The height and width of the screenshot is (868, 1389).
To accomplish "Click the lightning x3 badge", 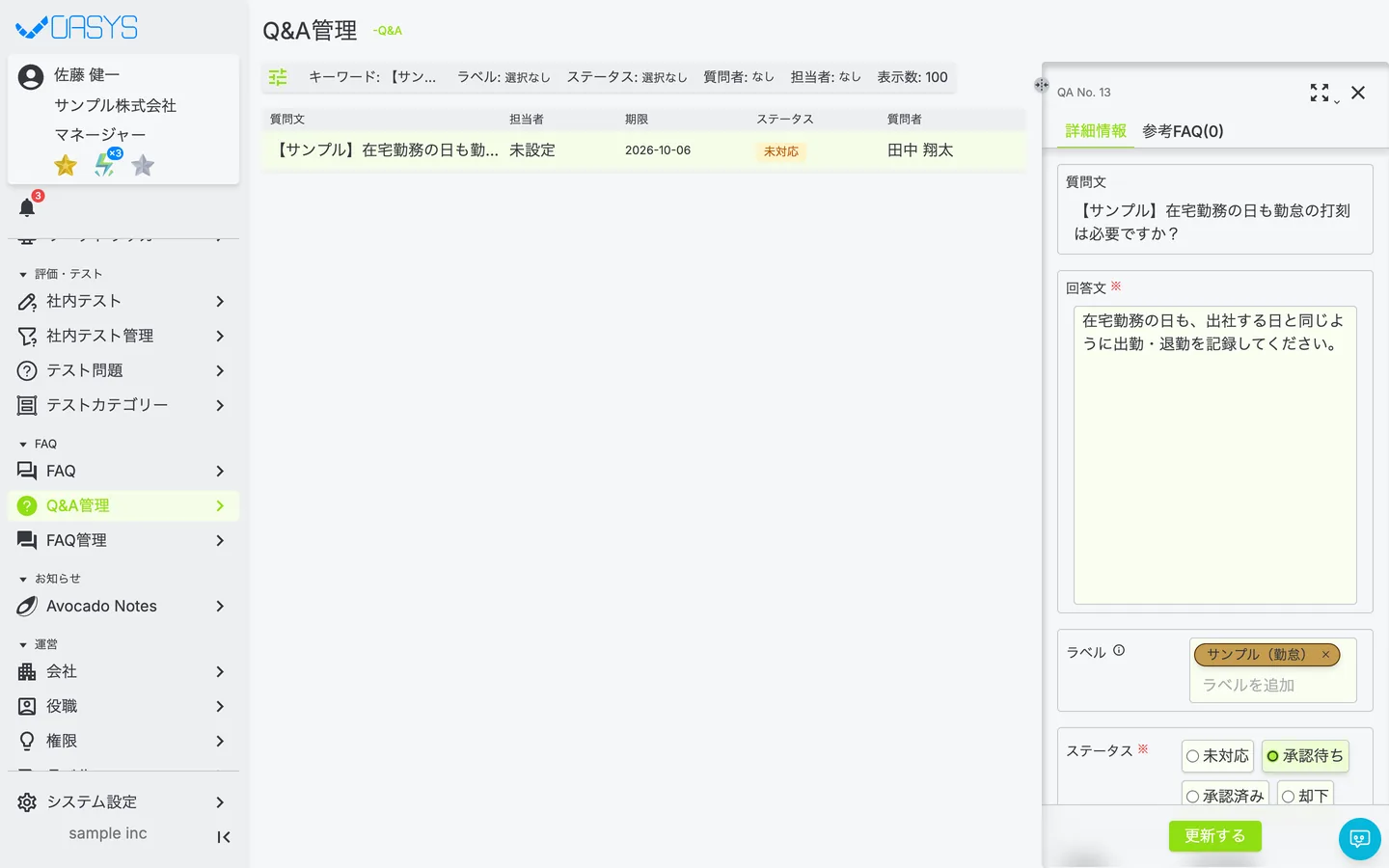I will (105, 164).
